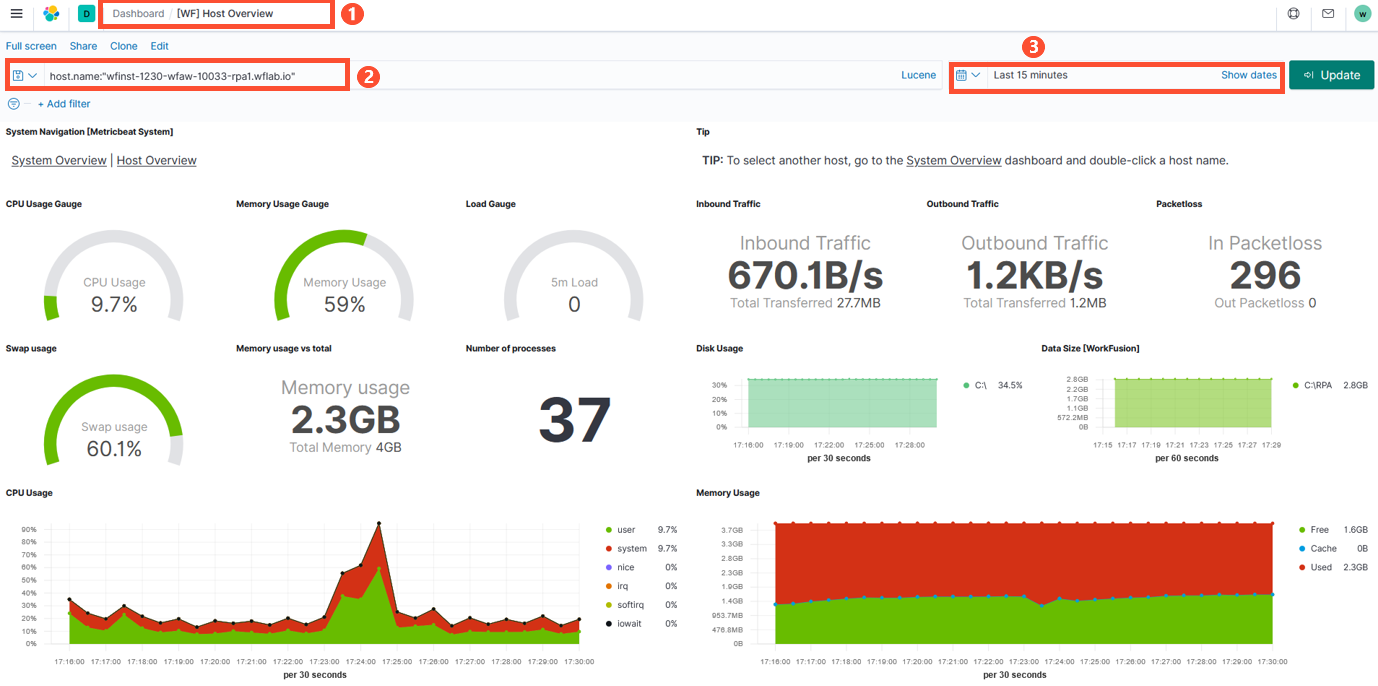Open the hamburger navigation menu
This screenshot has height=686, width=1378.
[16, 14]
